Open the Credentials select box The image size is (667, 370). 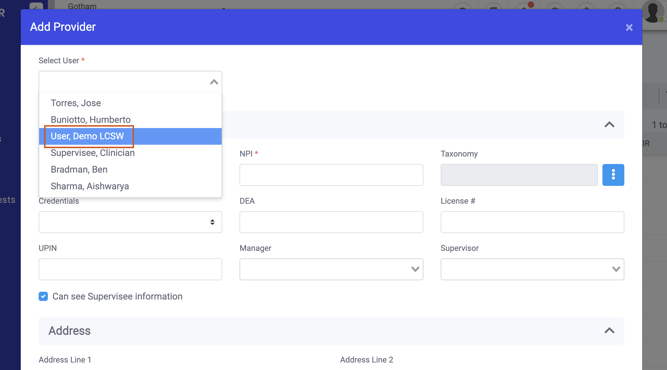point(130,222)
